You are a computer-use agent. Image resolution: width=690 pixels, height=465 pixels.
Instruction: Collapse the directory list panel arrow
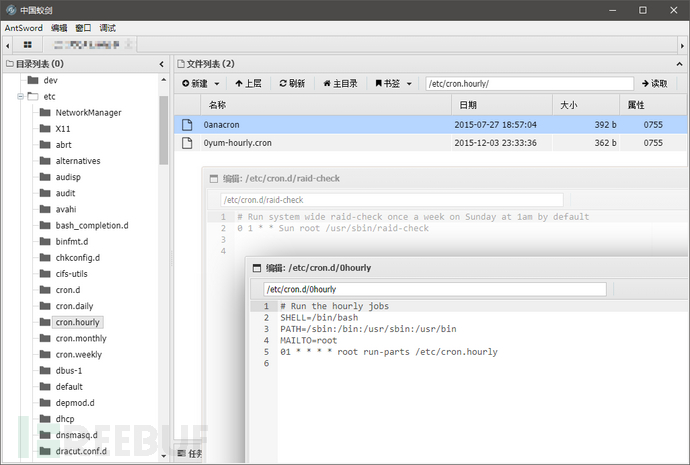tap(161, 64)
